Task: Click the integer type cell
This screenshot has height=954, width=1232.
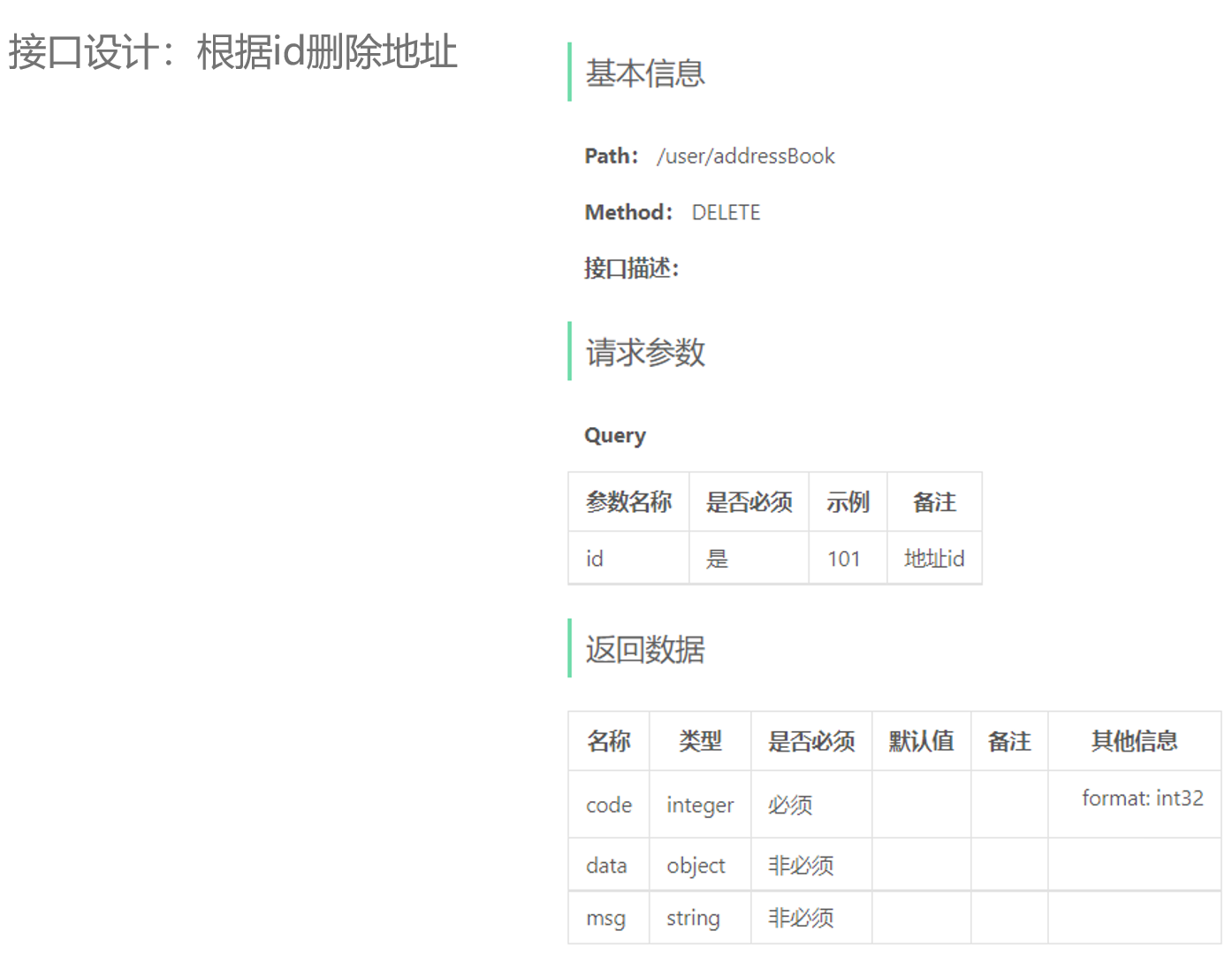Action: pos(699,805)
